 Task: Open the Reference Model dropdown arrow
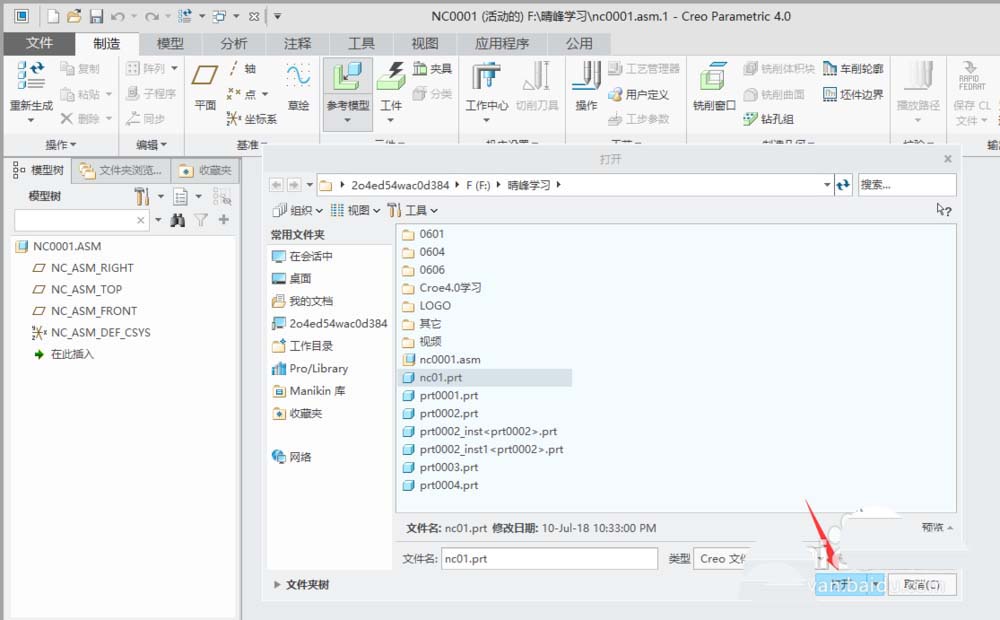point(348,121)
